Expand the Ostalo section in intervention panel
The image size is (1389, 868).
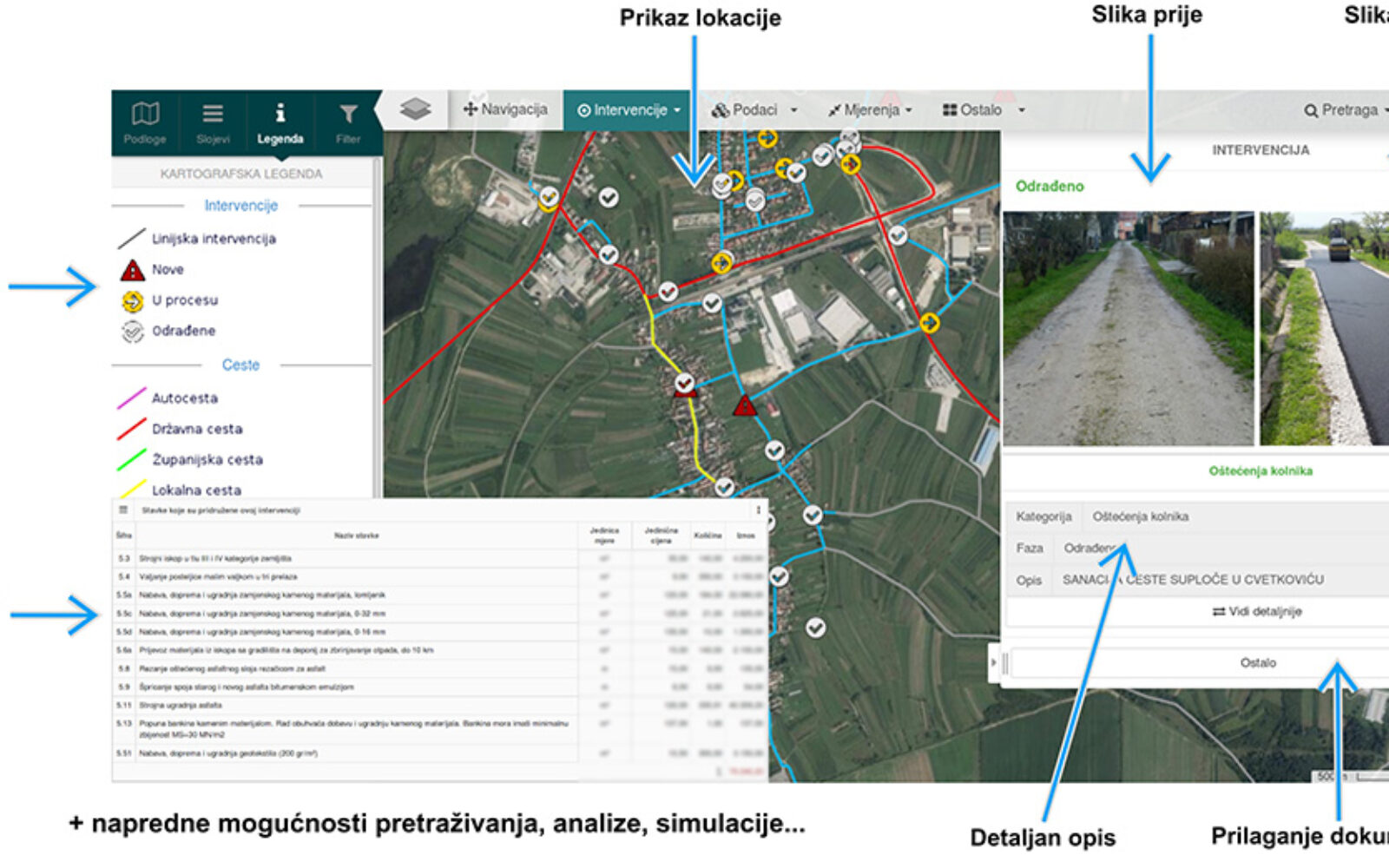[x=1257, y=662]
